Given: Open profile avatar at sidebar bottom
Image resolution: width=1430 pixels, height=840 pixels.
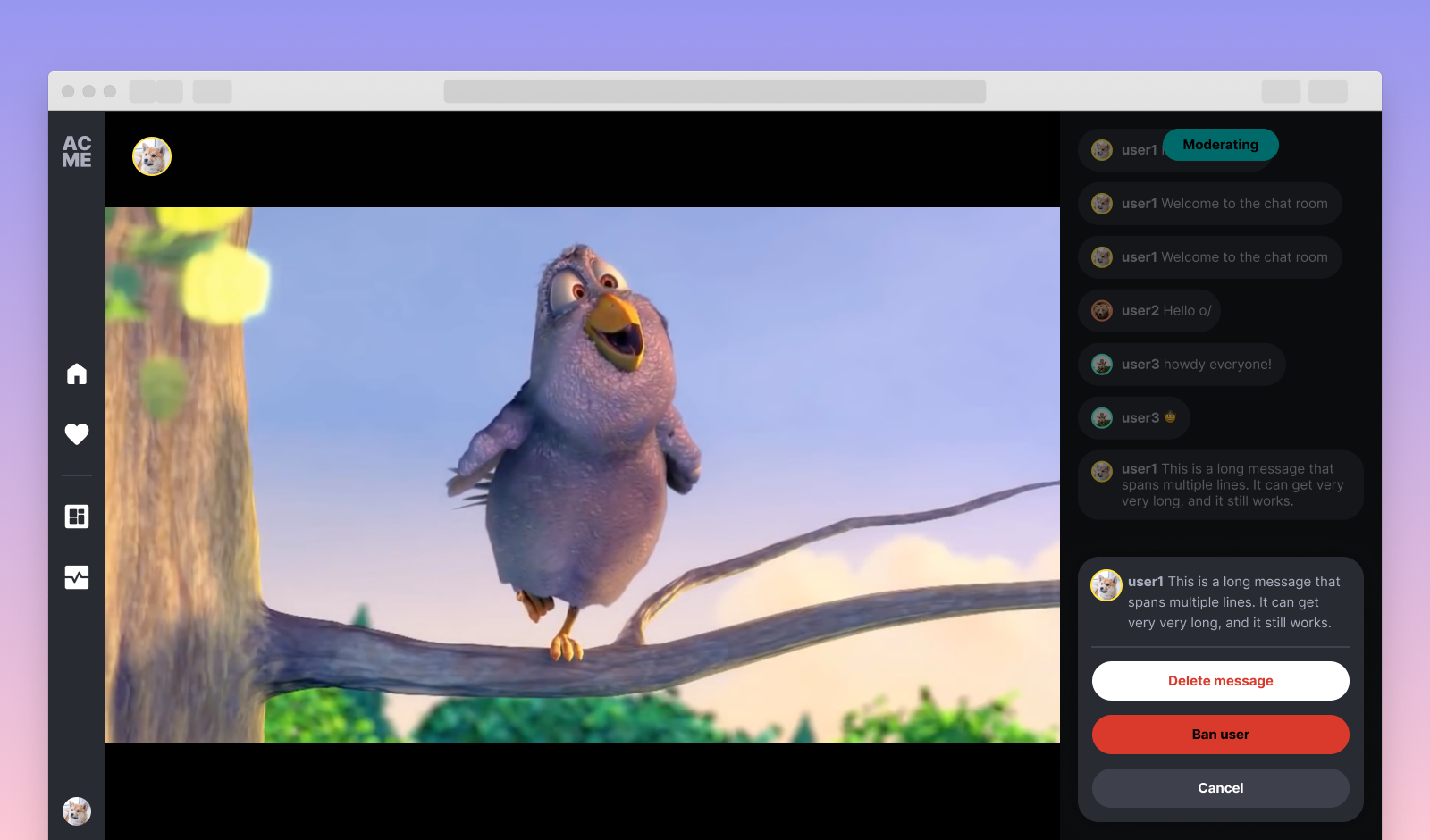Looking at the screenshot, I should 77,811.
